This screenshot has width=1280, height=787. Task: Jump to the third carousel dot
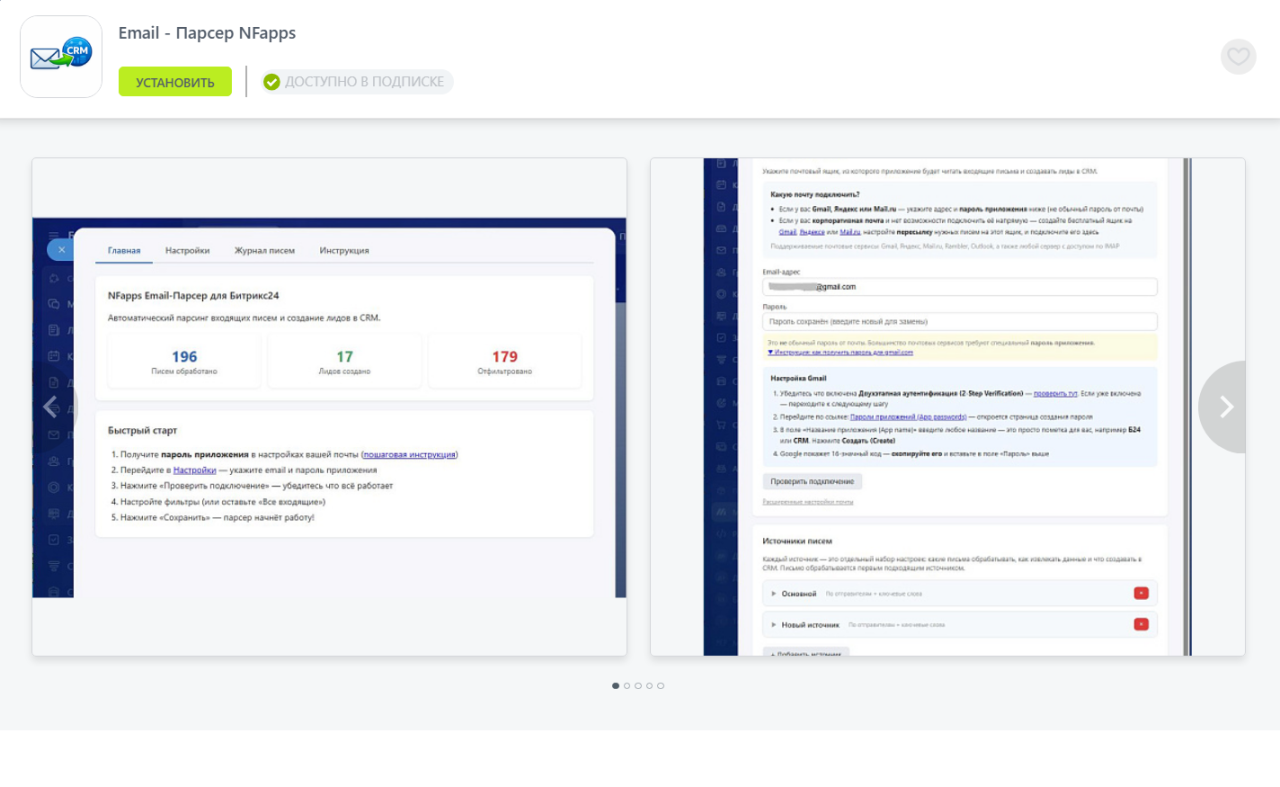coord(638,686)
